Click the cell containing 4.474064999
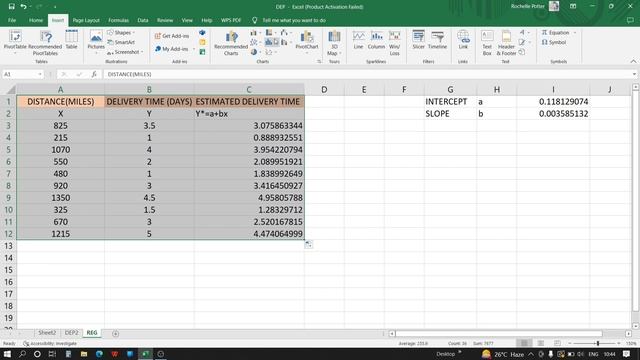This screenshot has height=360, width=640. click(249, 234)
